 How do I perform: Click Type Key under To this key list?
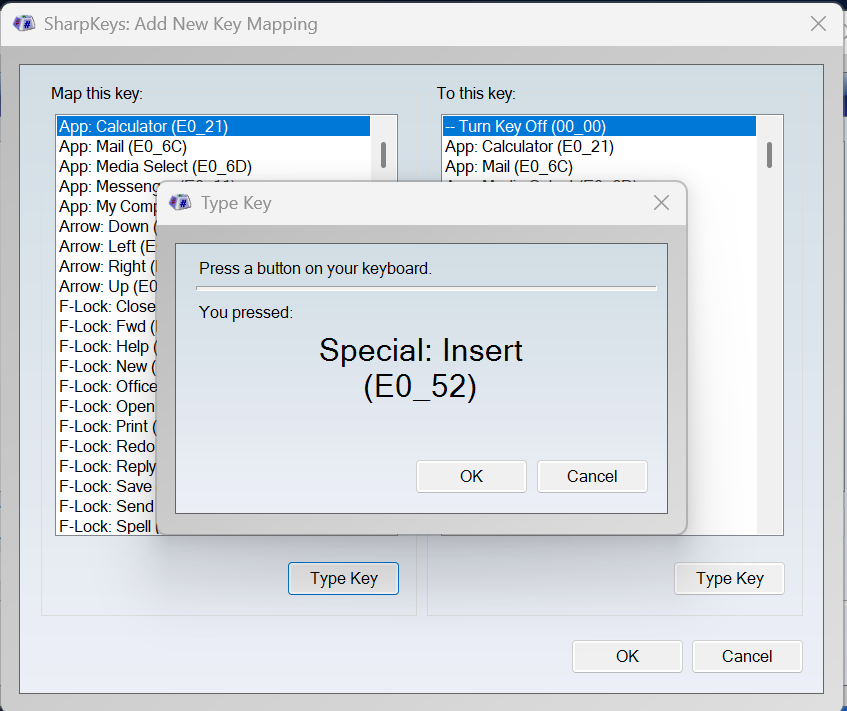tap(729, 578)
